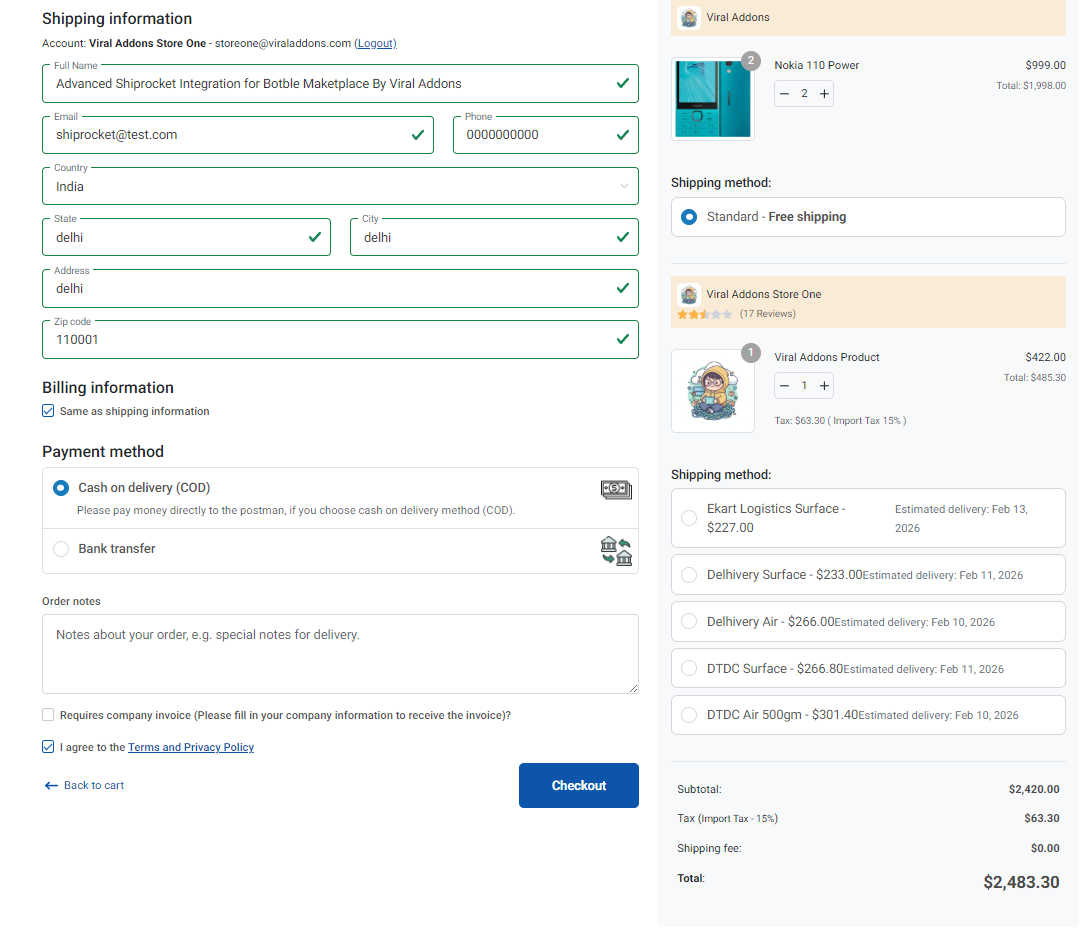Select Bank transfer payment method
The height and width of the screenshot is (929, 1081).
pyautogui.click(x=61, y=549)
